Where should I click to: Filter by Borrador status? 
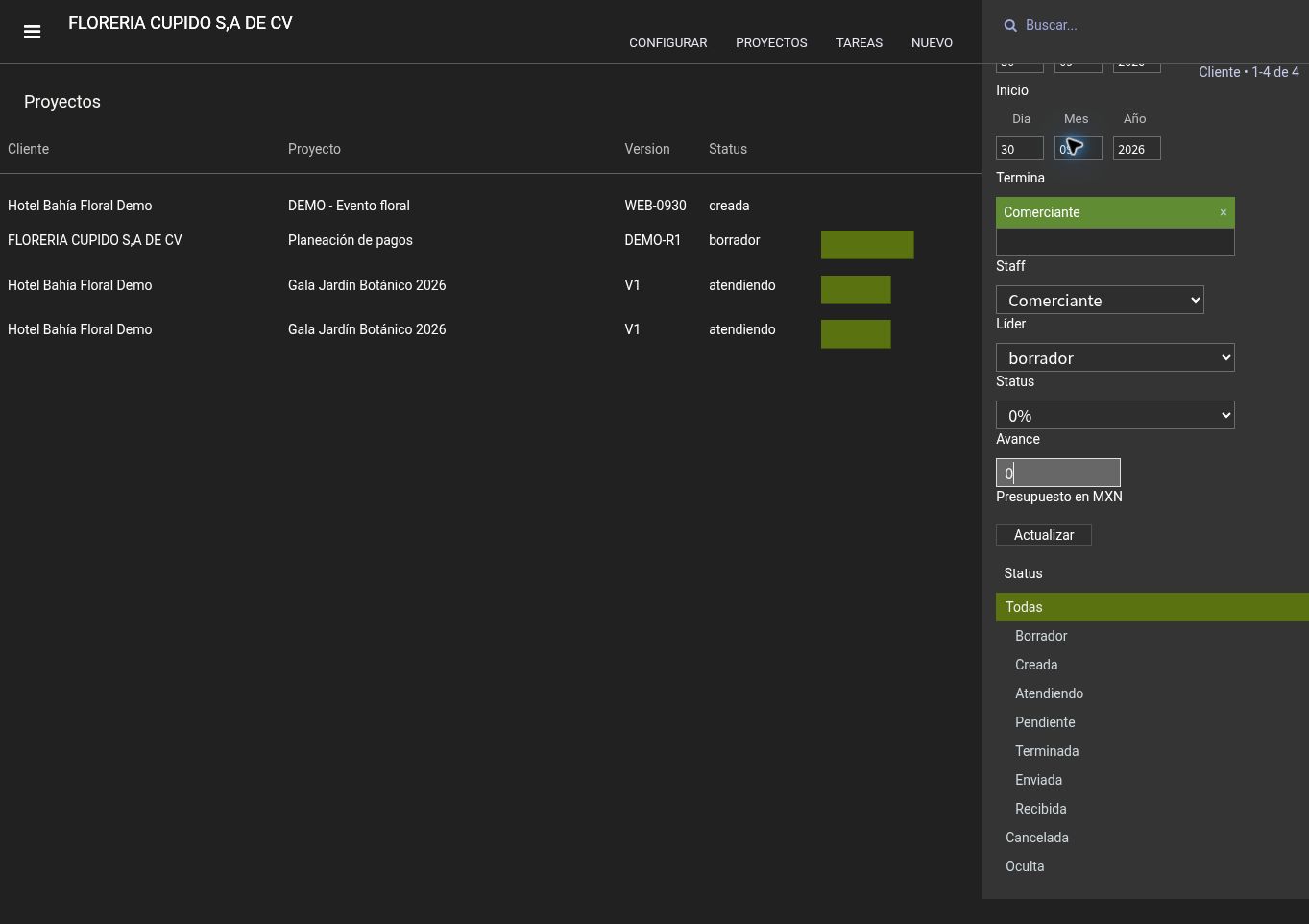1041,636
